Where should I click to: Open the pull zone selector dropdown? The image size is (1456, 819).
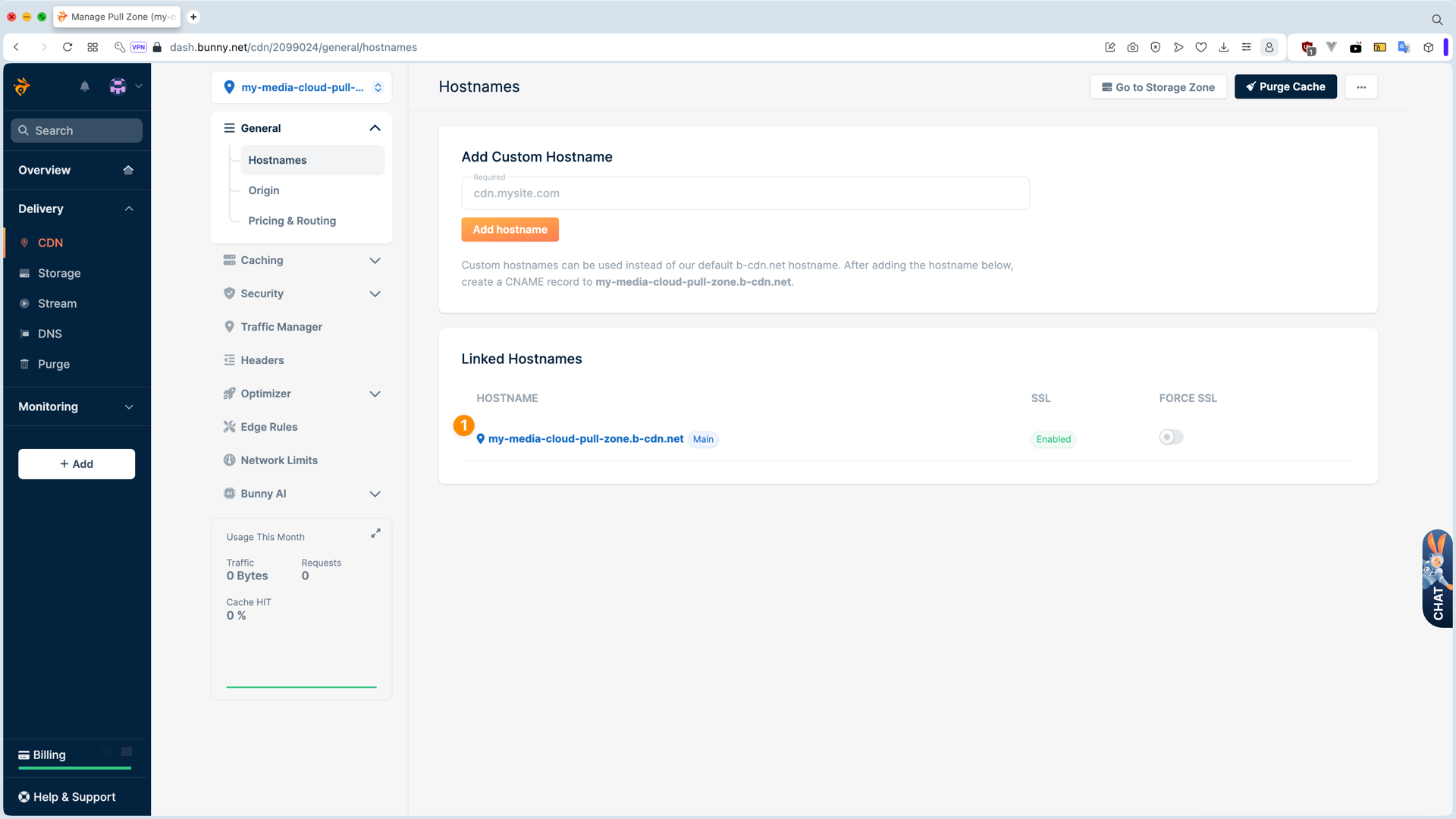coord(302,87)
